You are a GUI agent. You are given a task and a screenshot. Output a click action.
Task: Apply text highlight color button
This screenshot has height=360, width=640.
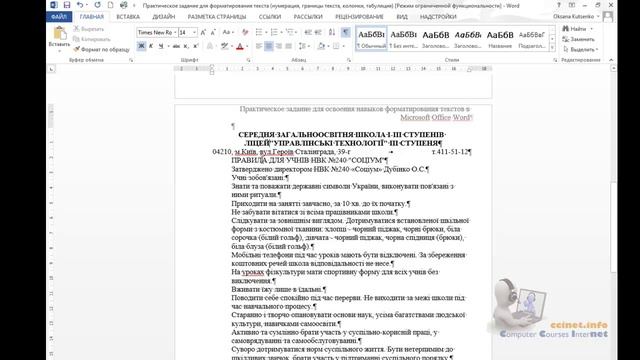224,46
